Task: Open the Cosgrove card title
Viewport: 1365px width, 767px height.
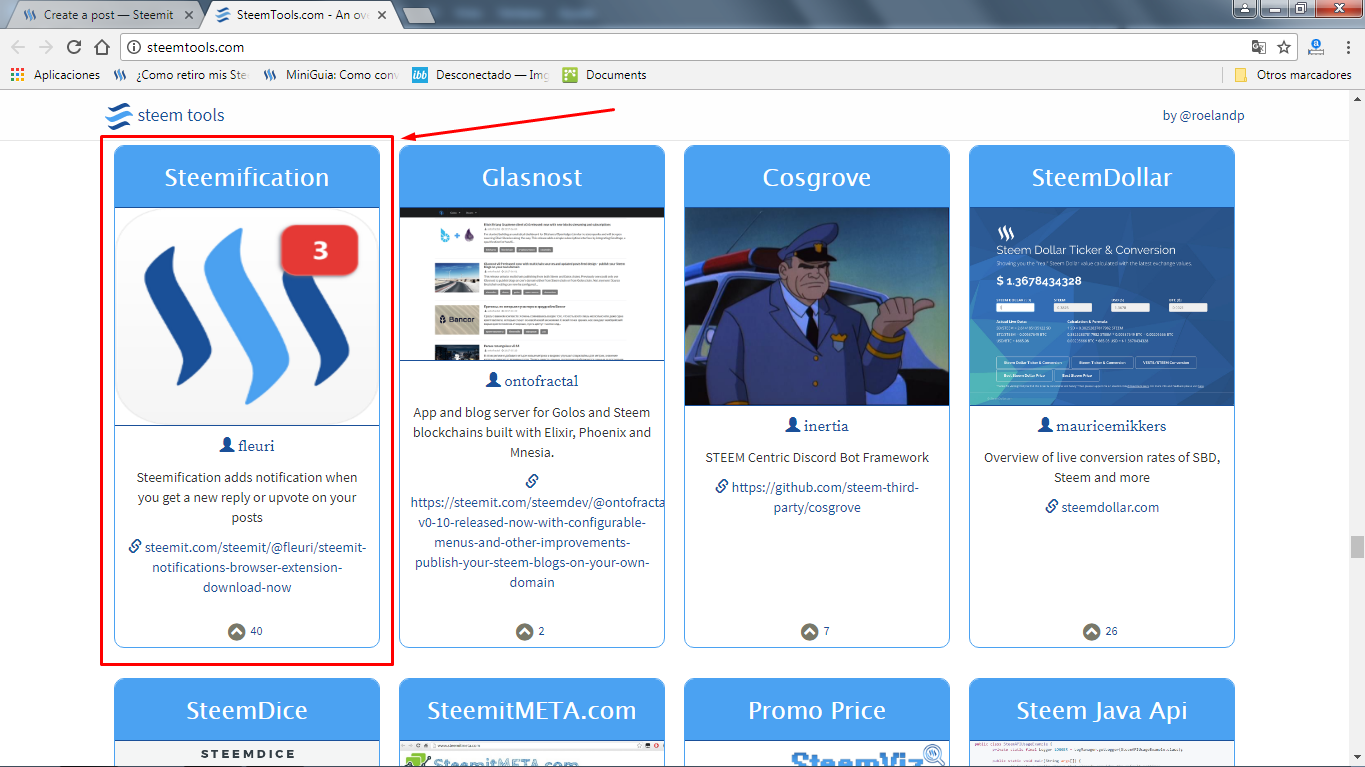Action: pyautogui.click(x=817, y=177)
